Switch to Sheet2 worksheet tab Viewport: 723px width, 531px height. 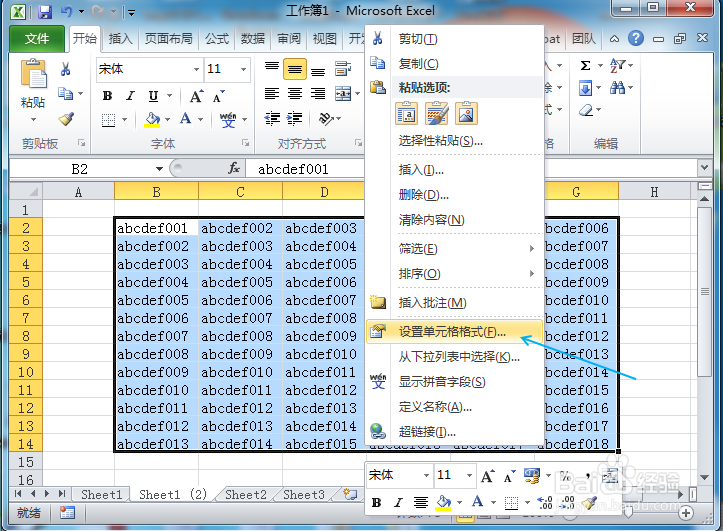[x=246, y=495]
